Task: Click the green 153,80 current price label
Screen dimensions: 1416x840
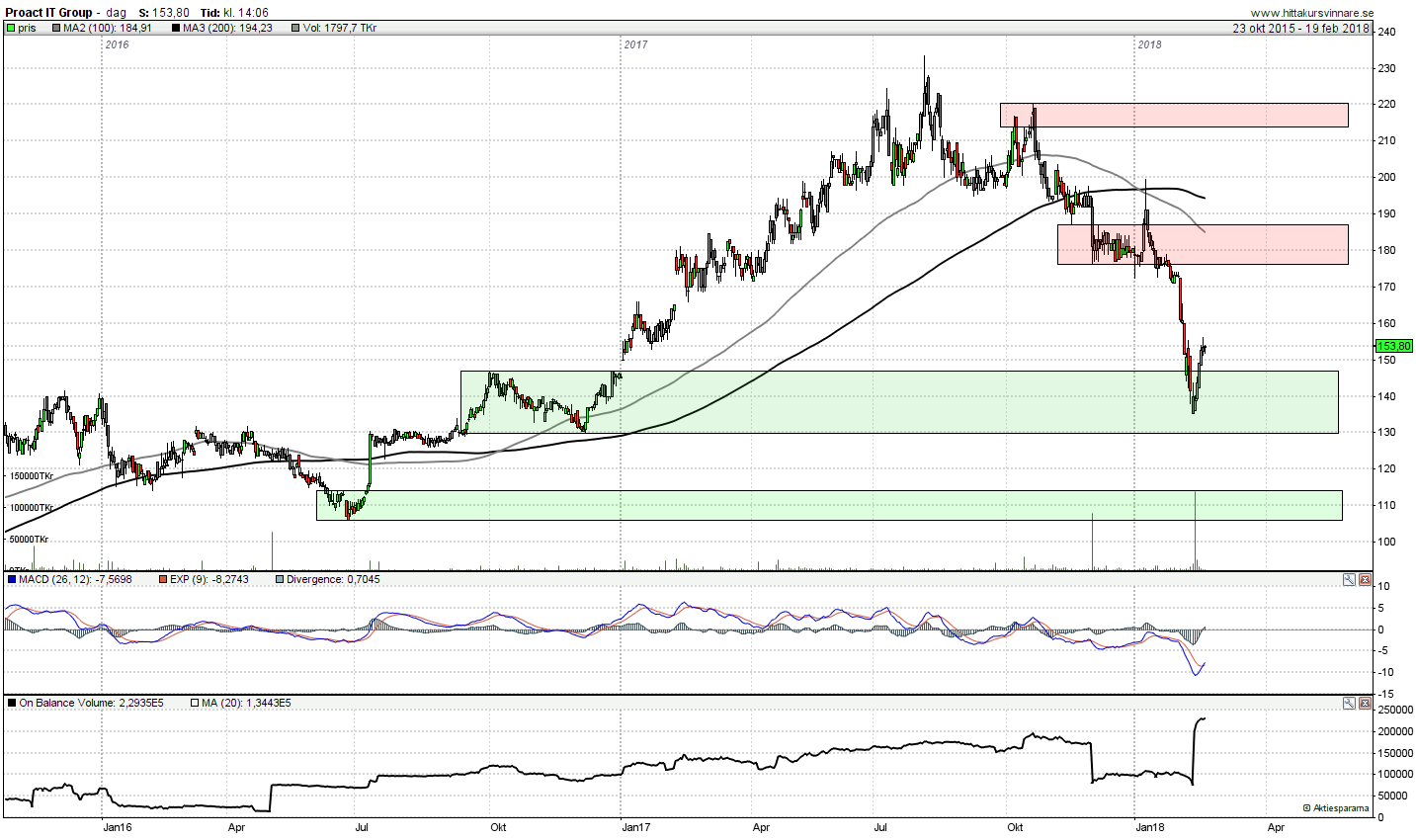Action: point(1393,346)
